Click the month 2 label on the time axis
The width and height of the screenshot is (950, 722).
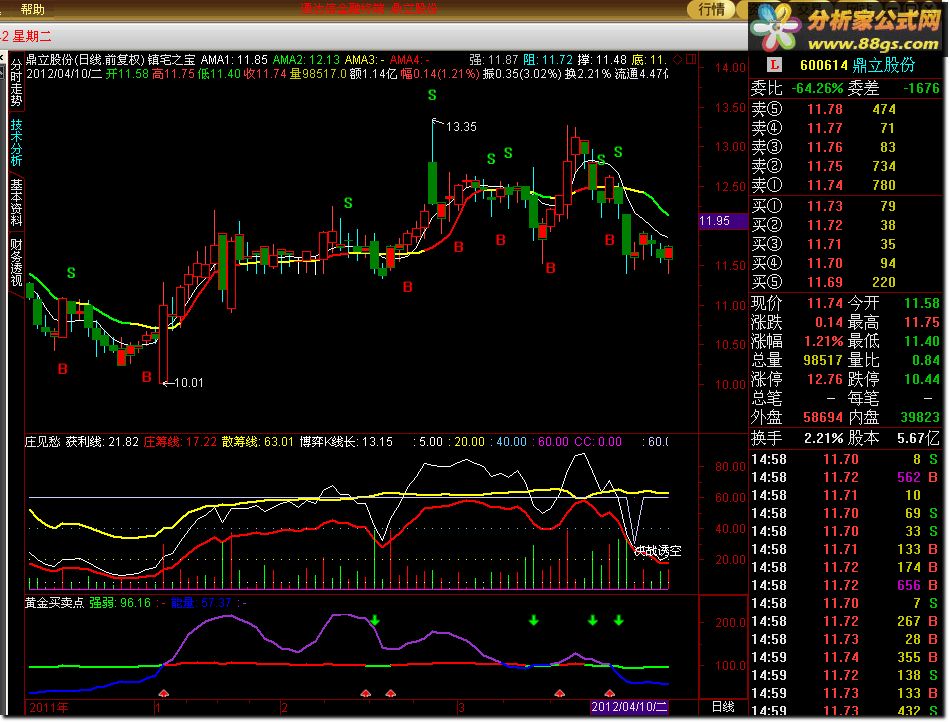pyautogui.click(x=284, y=707)
